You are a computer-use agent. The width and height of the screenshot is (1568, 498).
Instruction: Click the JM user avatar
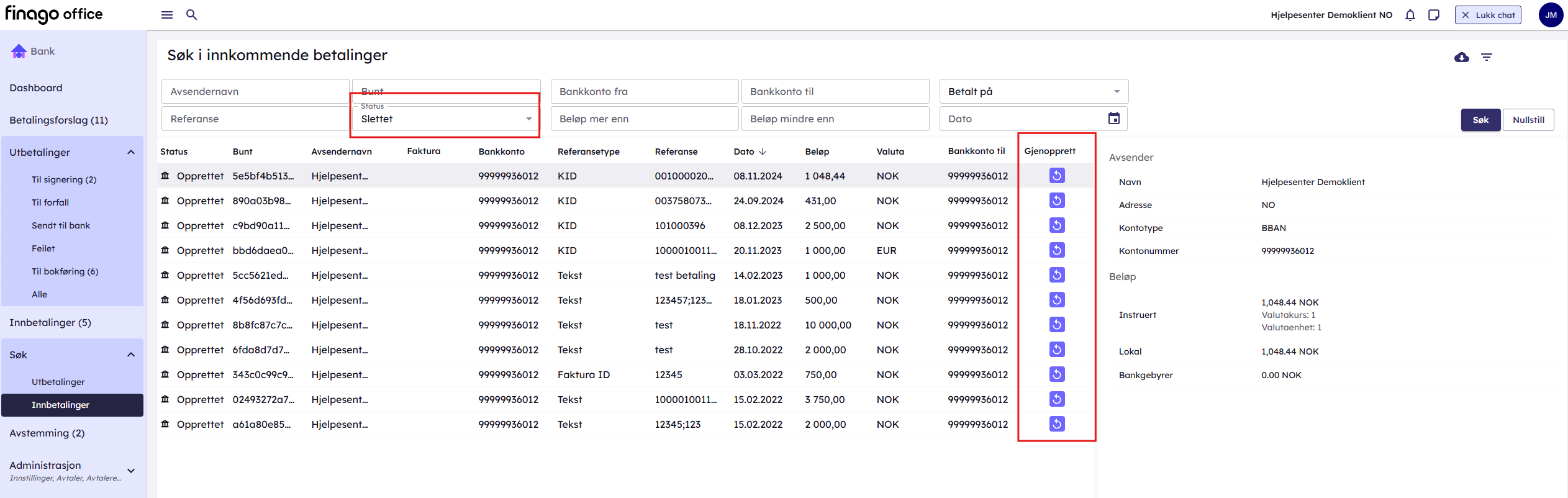tap(1550, 15)
